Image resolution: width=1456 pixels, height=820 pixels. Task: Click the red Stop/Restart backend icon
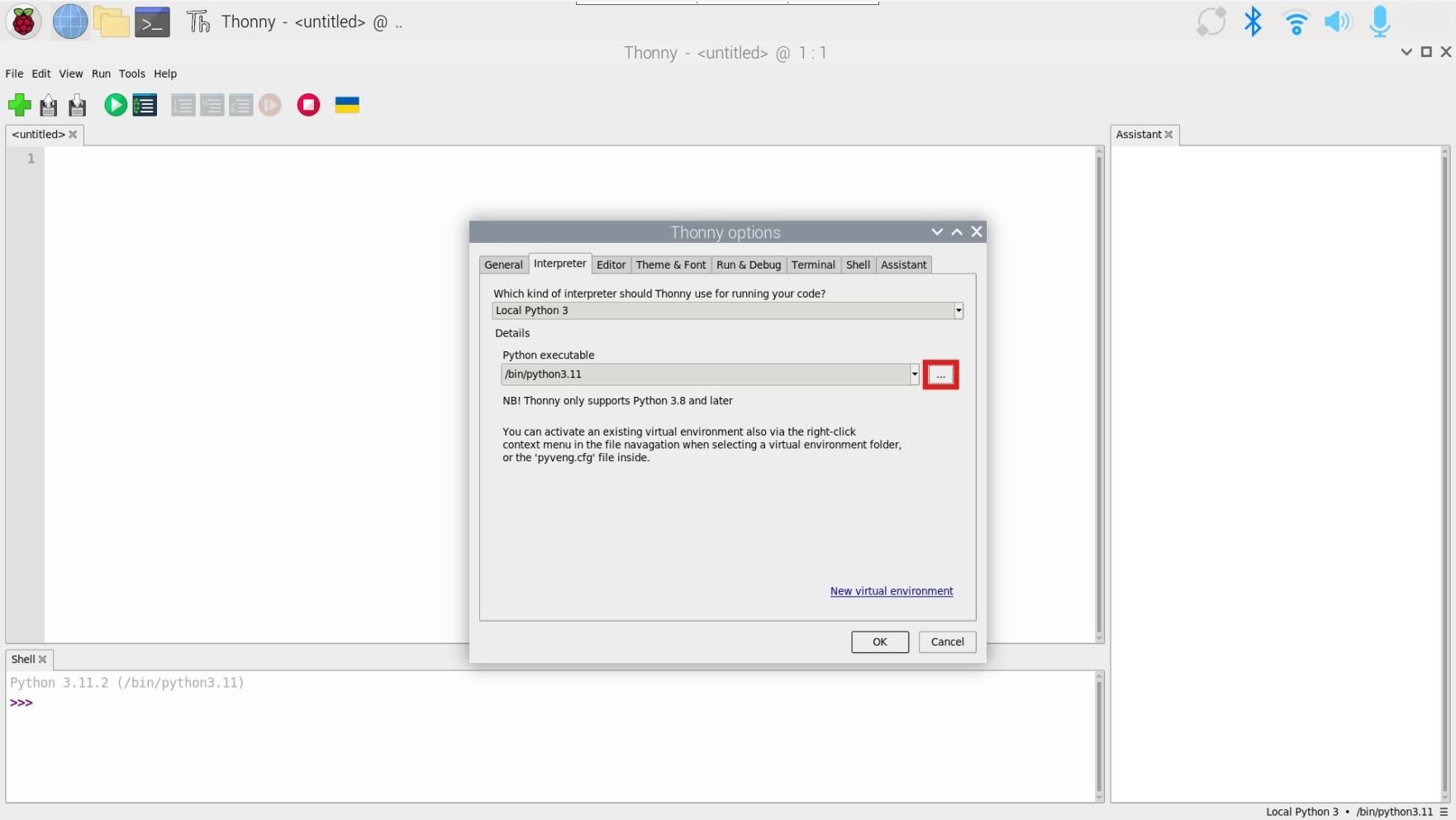click(x=308, y=105)
